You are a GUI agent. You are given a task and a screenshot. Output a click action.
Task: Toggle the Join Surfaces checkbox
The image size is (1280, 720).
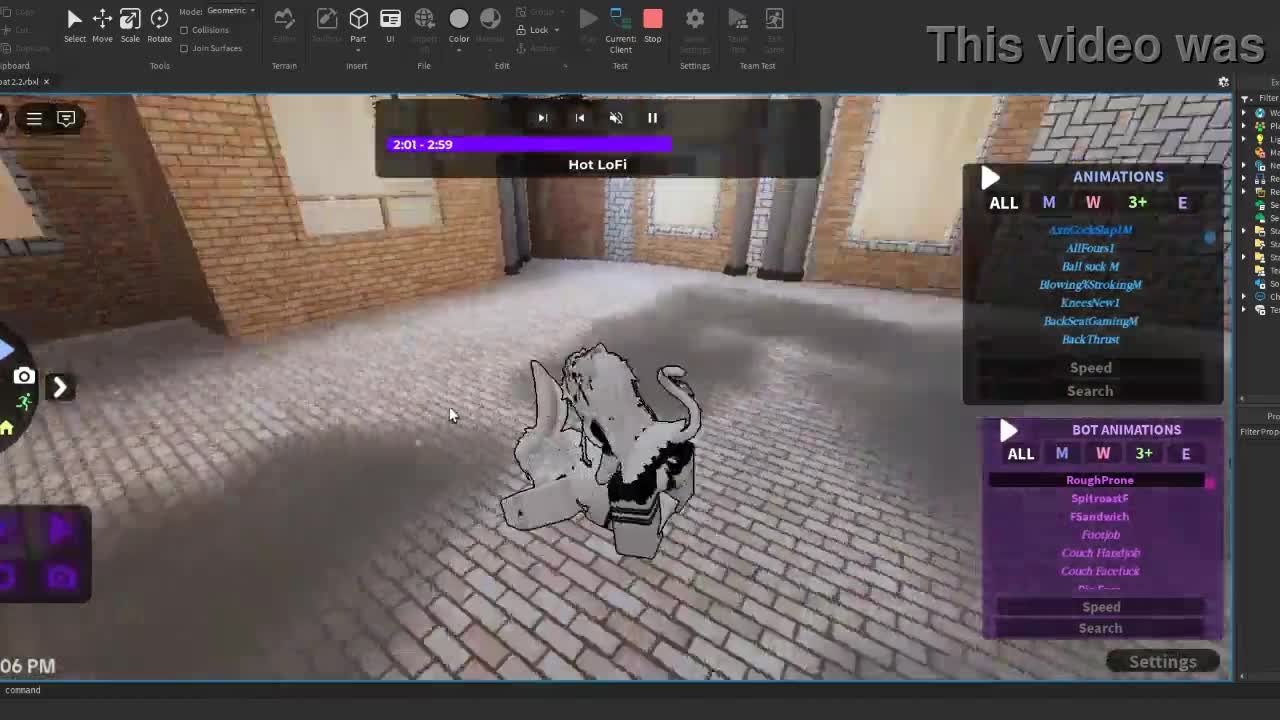click(x=184, y=48)
